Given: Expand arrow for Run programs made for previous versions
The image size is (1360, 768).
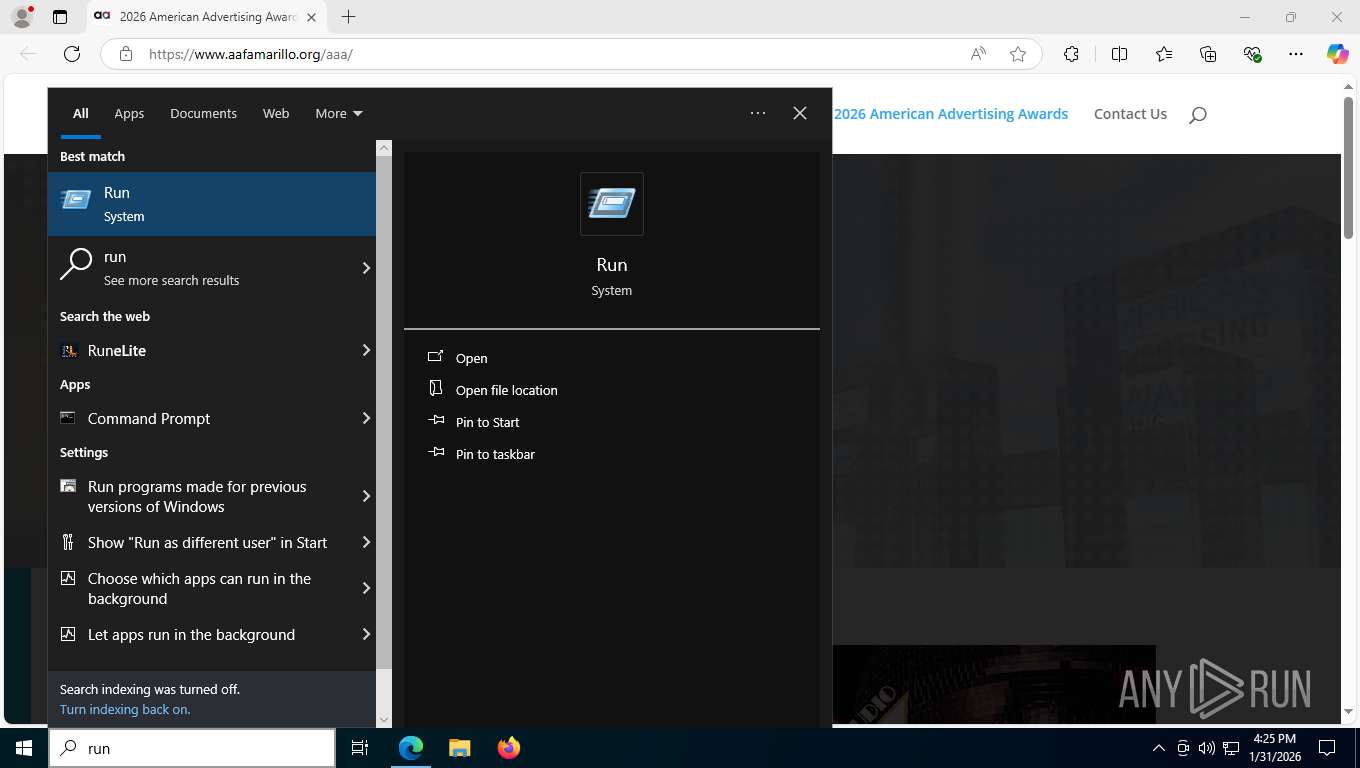Looking at the screenshot, I should [366, 496].
